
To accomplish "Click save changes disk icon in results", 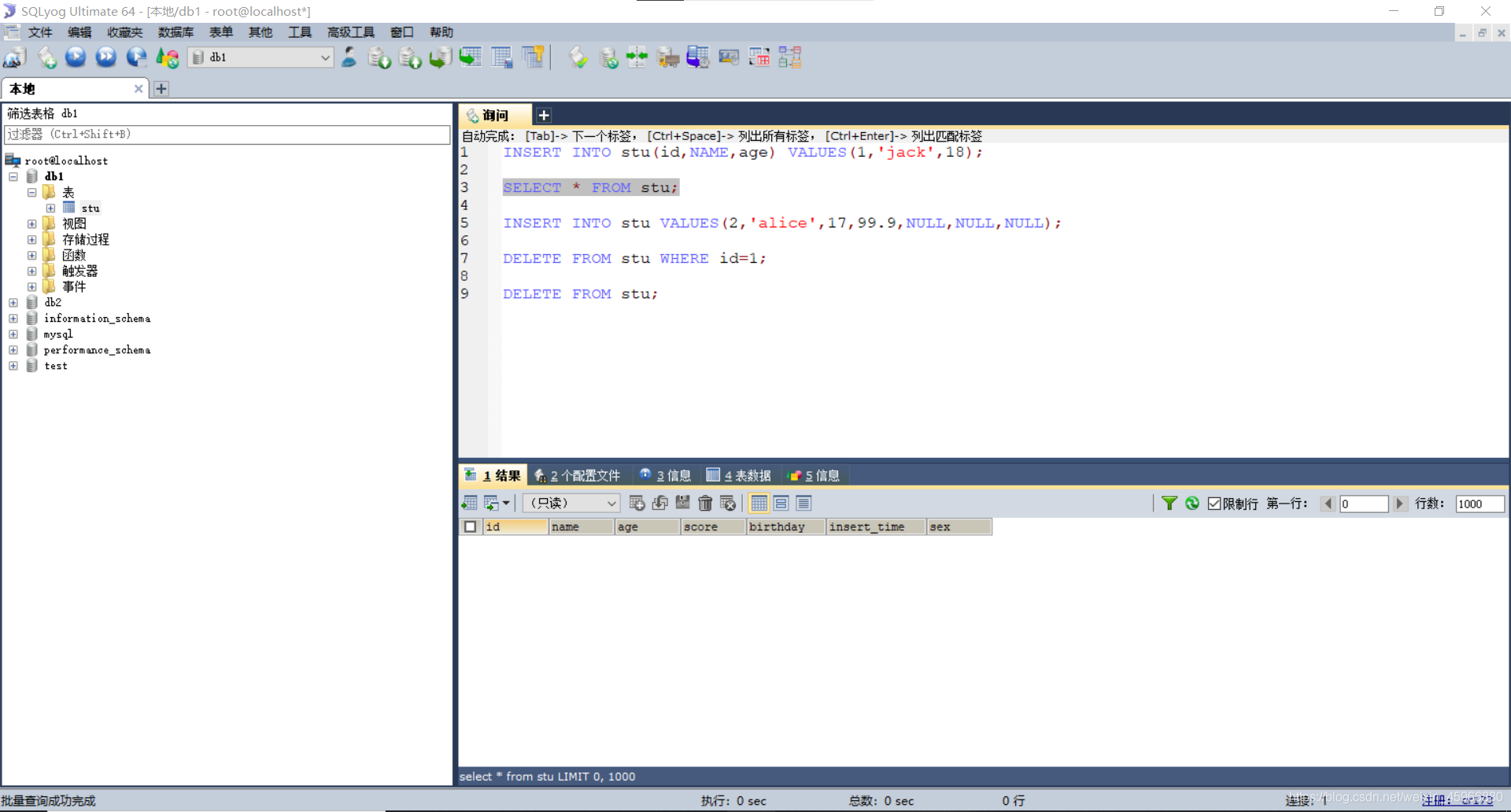I will [682, 504].
